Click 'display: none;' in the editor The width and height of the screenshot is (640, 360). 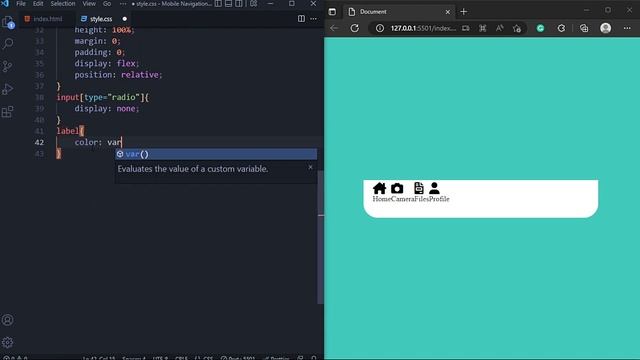pos(107,109)
